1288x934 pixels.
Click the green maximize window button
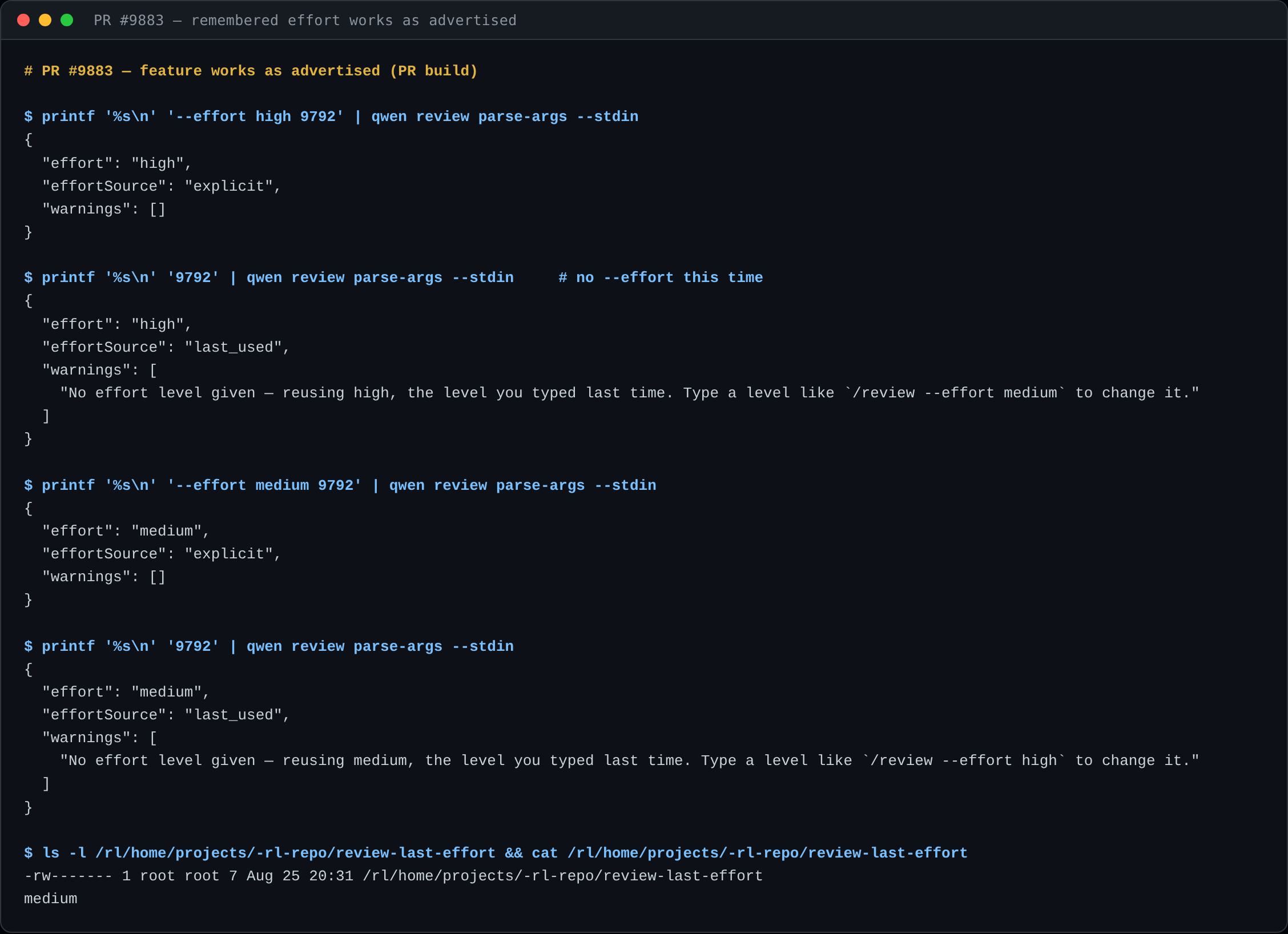coord(67,21)
